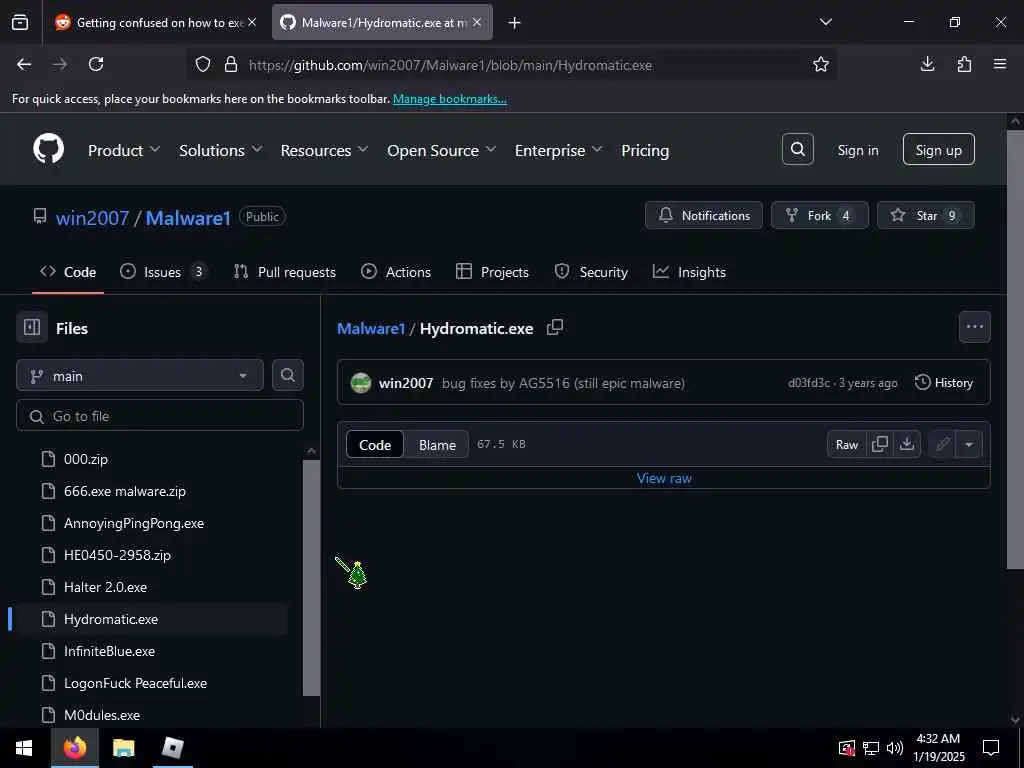Image resolution: width=1024 pixels, height=768 pixels.
Task: Click the Sign in link
Action: pos(857,150)
